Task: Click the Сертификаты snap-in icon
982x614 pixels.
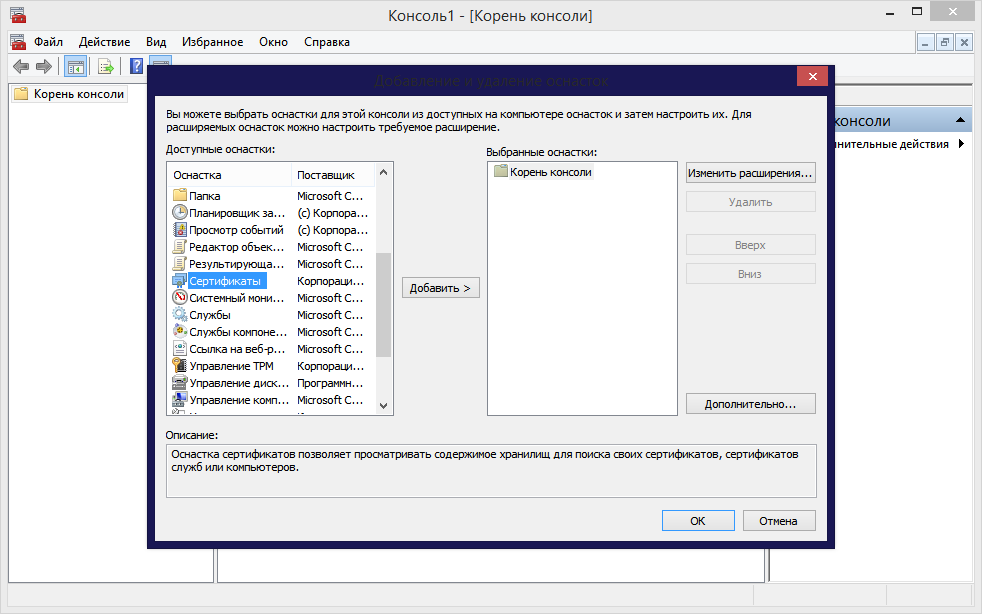Action: coord(180,280)
